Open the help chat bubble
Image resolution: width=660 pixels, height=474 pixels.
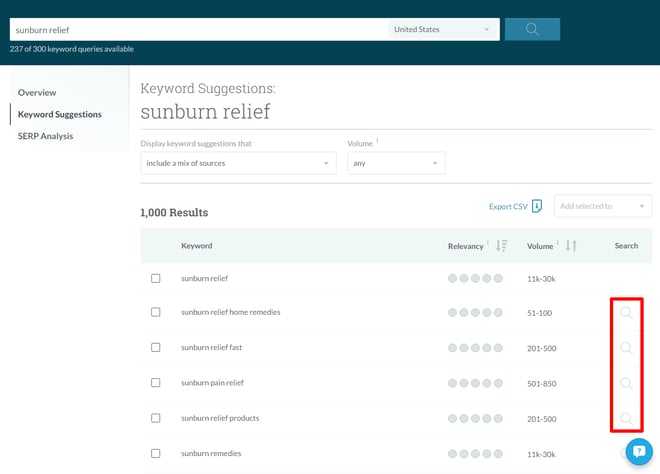coord(639,452)
